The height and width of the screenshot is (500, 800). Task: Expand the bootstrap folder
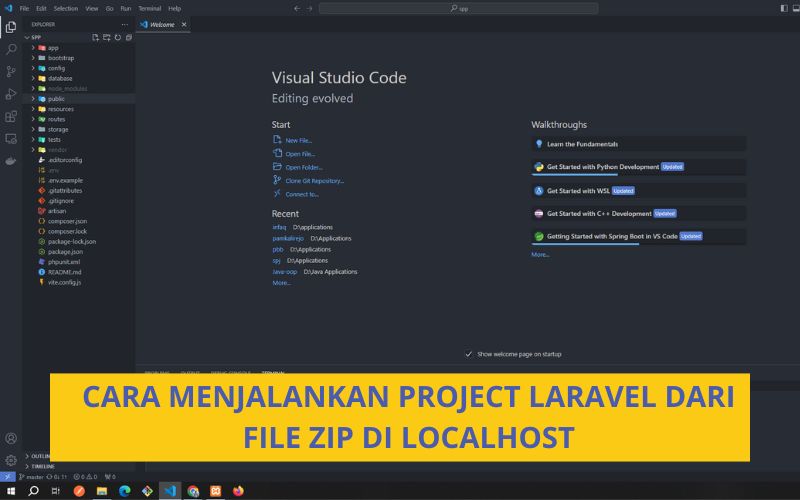tap(79, 58)
